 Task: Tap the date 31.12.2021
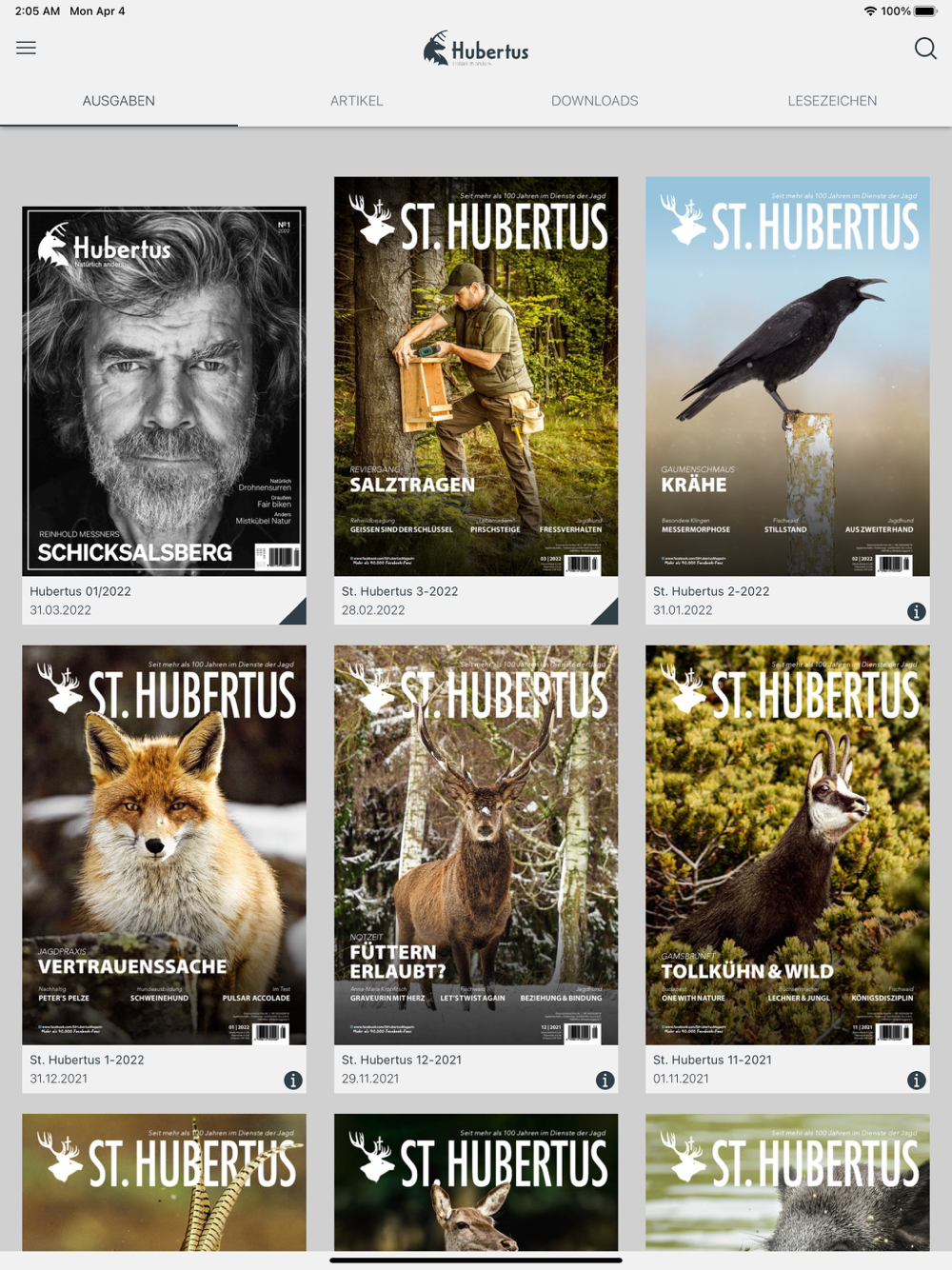58,1079
